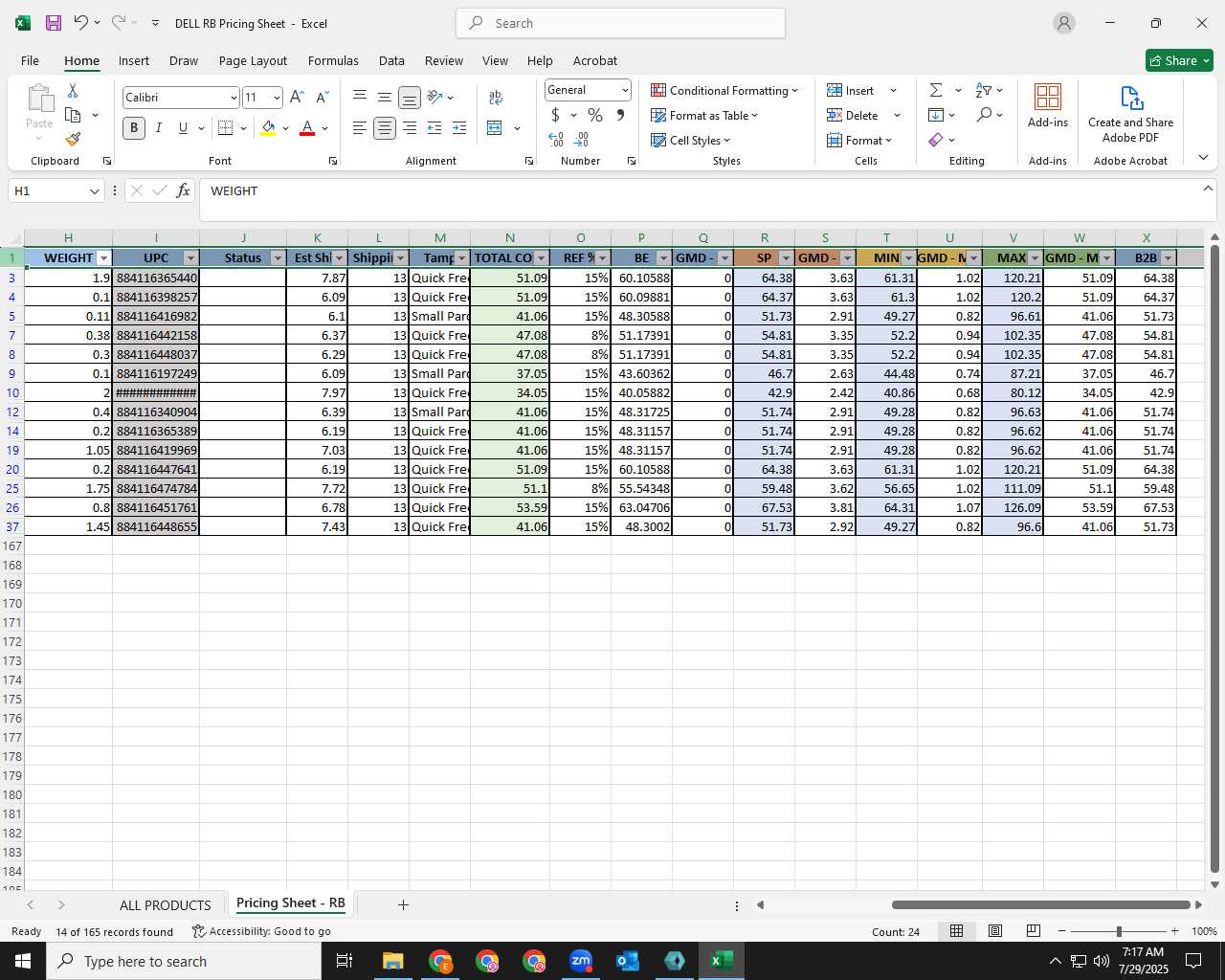Open Excel from the Windows taskbar

point(722,961)
